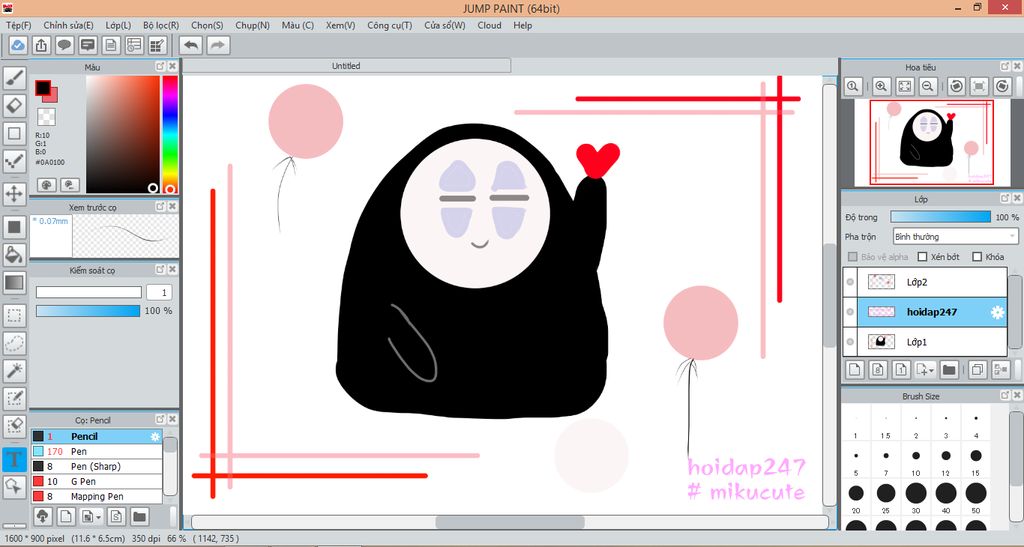The height and width of the screenshot is (547, 1024).
Task: Click the transparent color swatch
Action: pos(46,117)
